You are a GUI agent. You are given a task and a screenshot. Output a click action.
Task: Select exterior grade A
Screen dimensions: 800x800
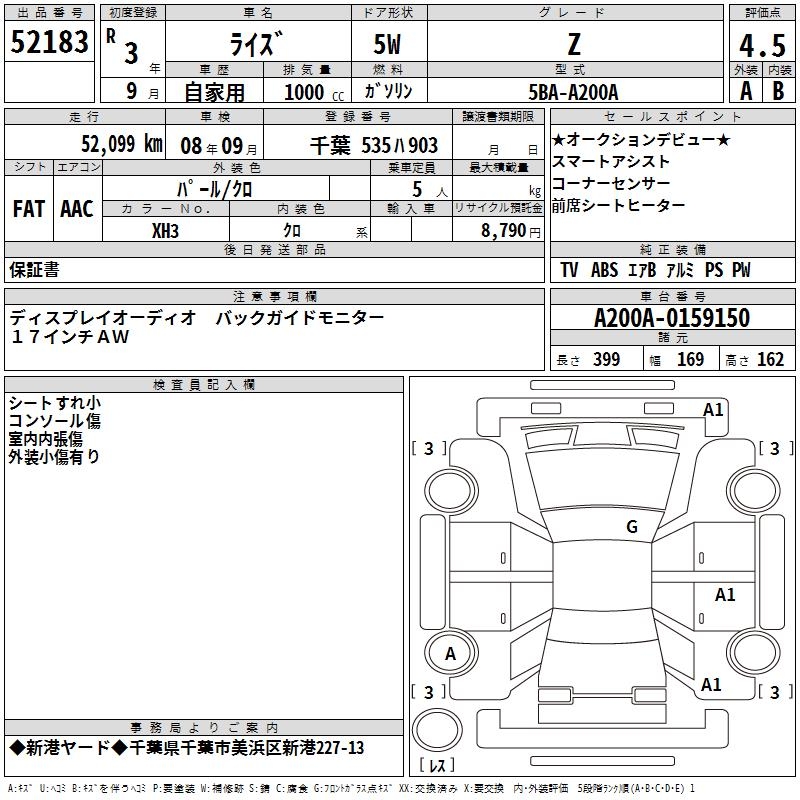(x=746, y=91)
